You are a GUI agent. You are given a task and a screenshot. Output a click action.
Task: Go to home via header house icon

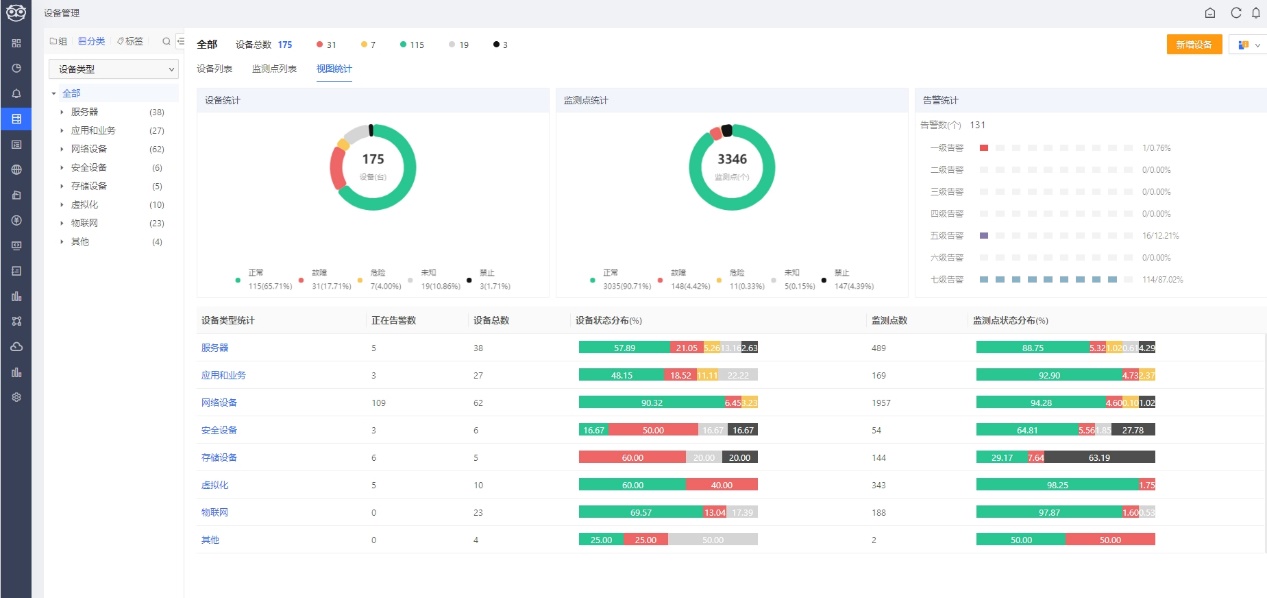coord(1209,13)
